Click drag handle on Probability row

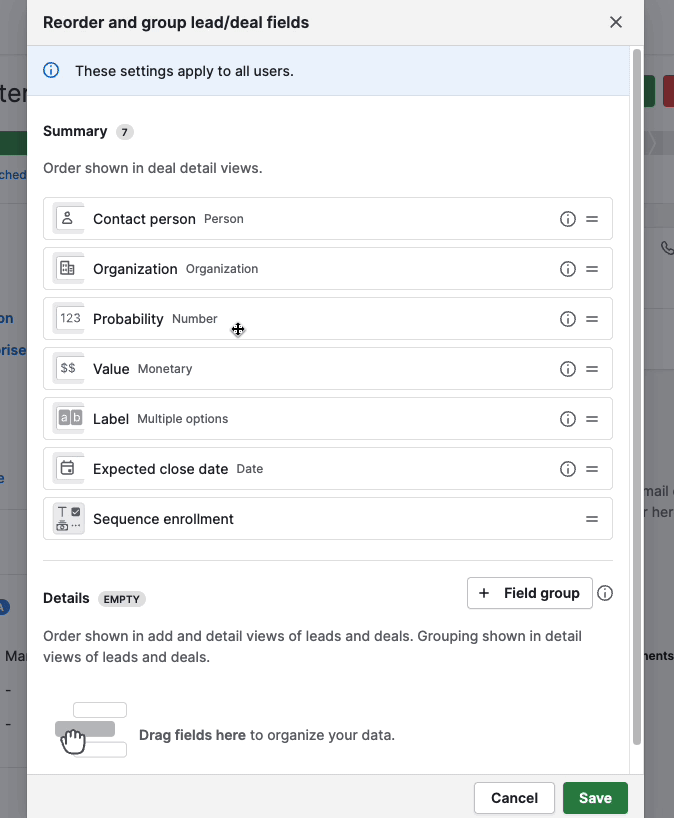592,319
